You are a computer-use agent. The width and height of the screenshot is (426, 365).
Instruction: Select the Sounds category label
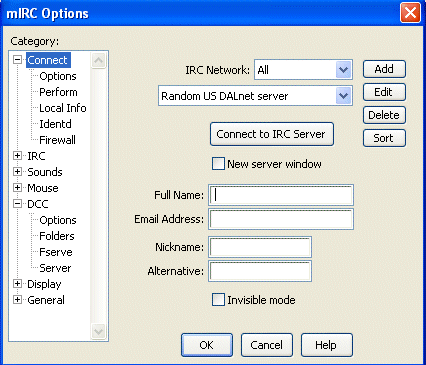pos(45,172)
